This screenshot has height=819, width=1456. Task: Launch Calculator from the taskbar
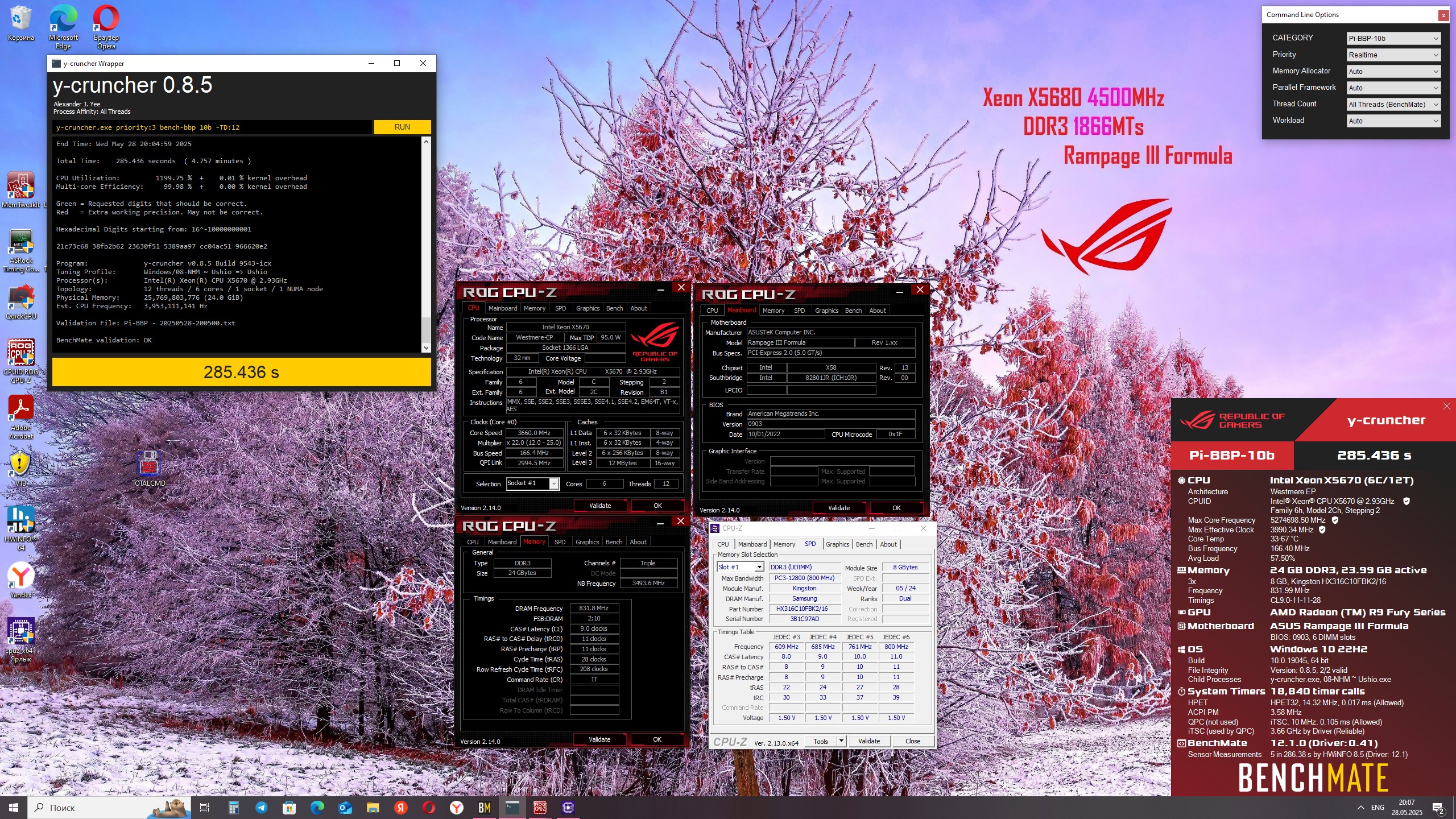(233, 808)
